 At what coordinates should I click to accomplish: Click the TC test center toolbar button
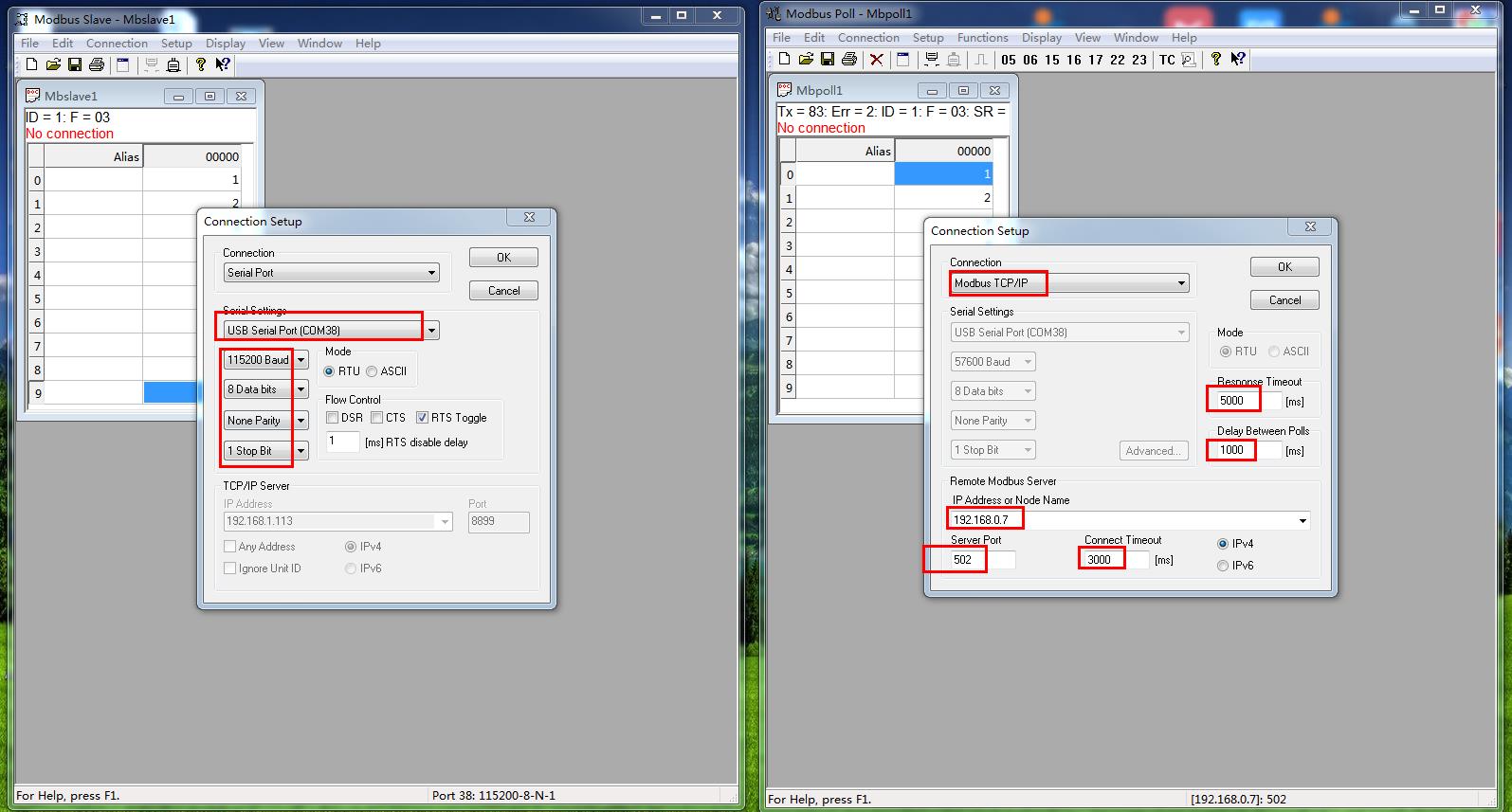(x=1167, y=60)
